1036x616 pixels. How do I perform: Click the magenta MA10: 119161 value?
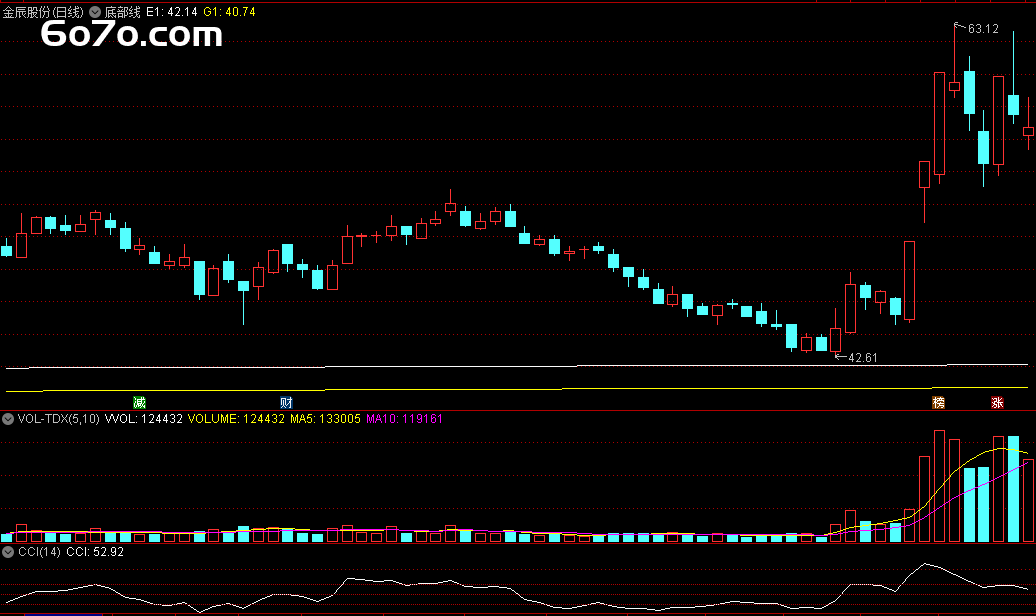(404, 419)
